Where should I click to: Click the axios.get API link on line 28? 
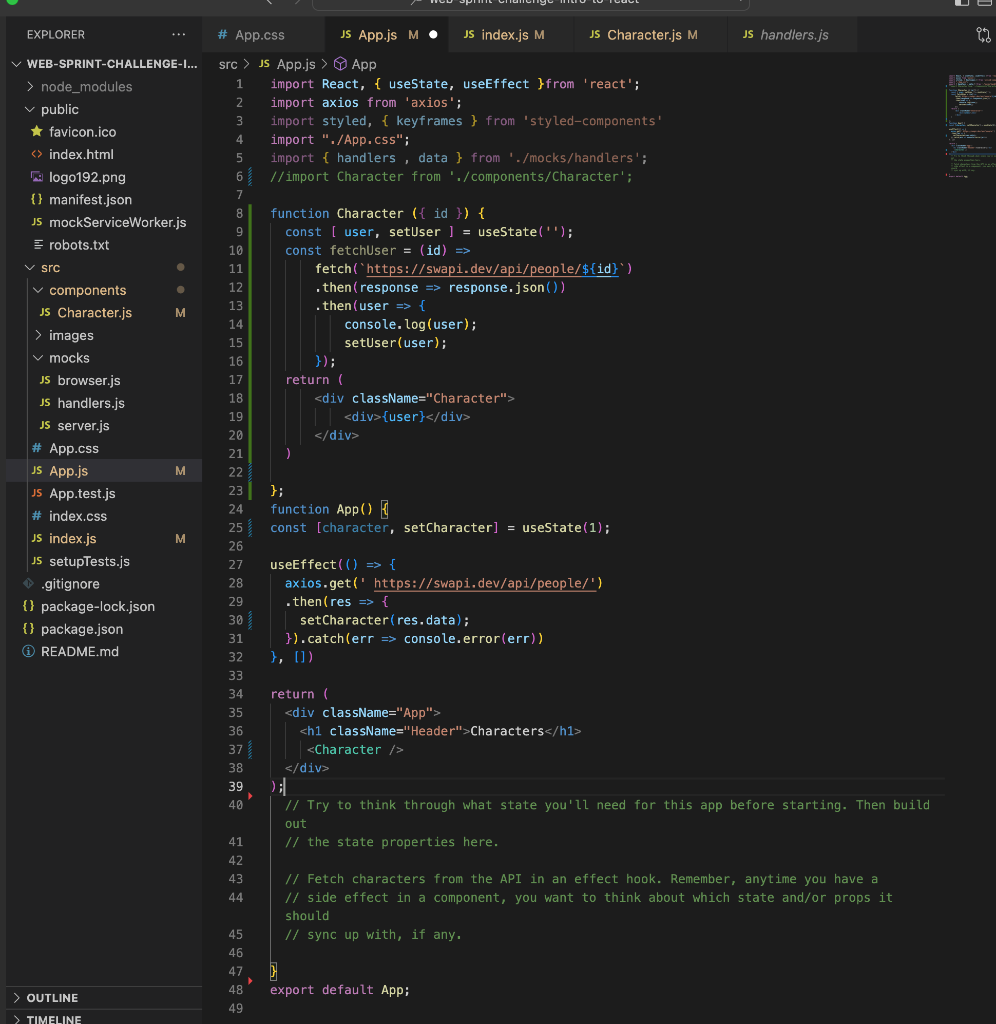point(487,583)
